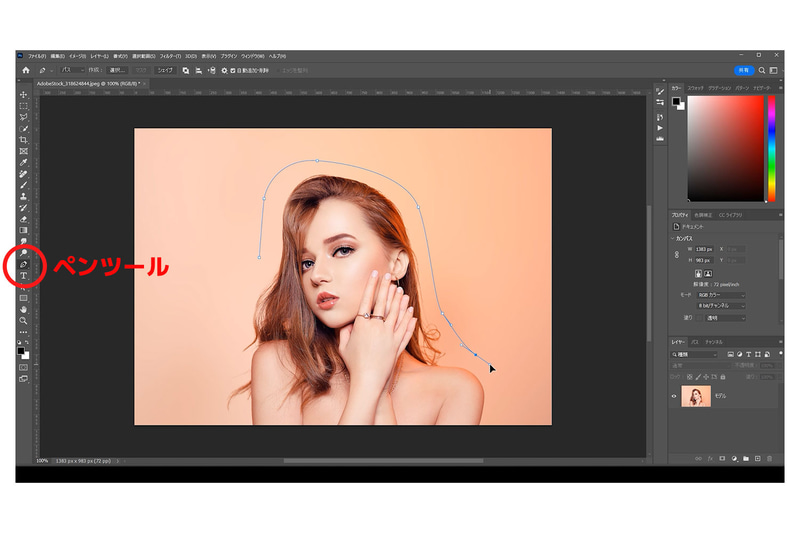Open the Pen tool preset dropdown arrow

pos(51,70)
